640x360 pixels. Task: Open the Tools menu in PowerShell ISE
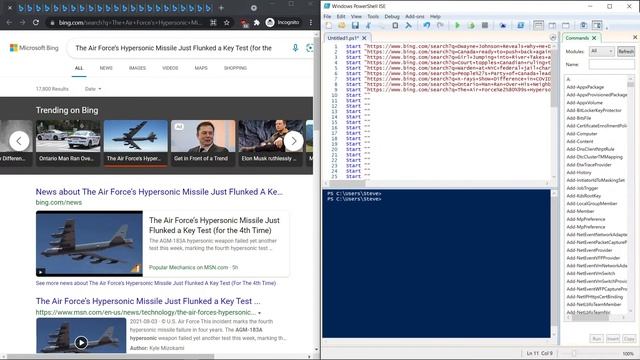[x=373, y=16]
